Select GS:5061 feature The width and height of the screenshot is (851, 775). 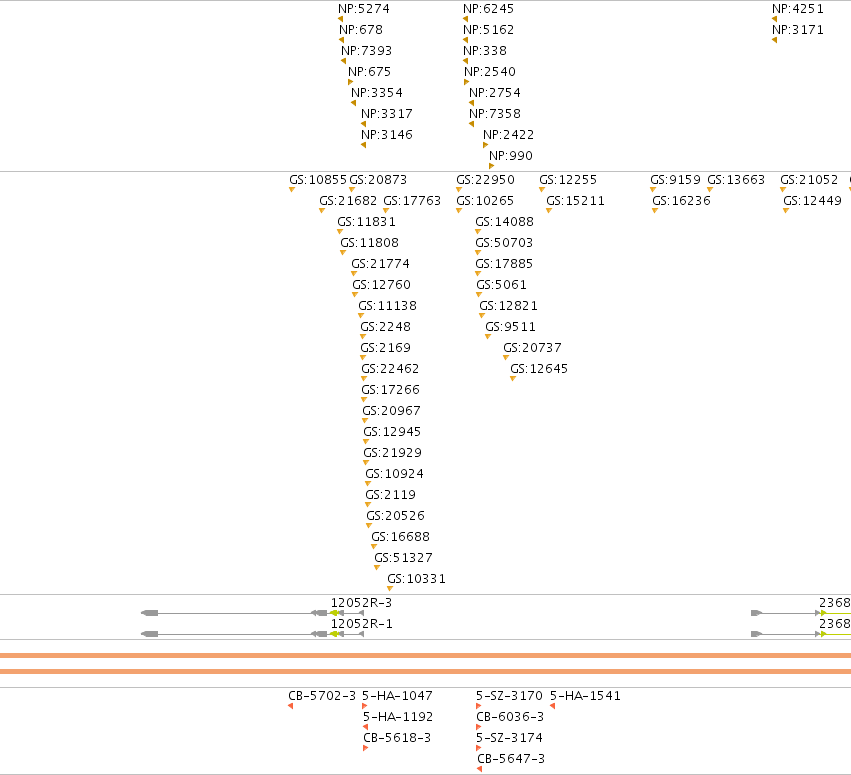click(x=501, y=285)
